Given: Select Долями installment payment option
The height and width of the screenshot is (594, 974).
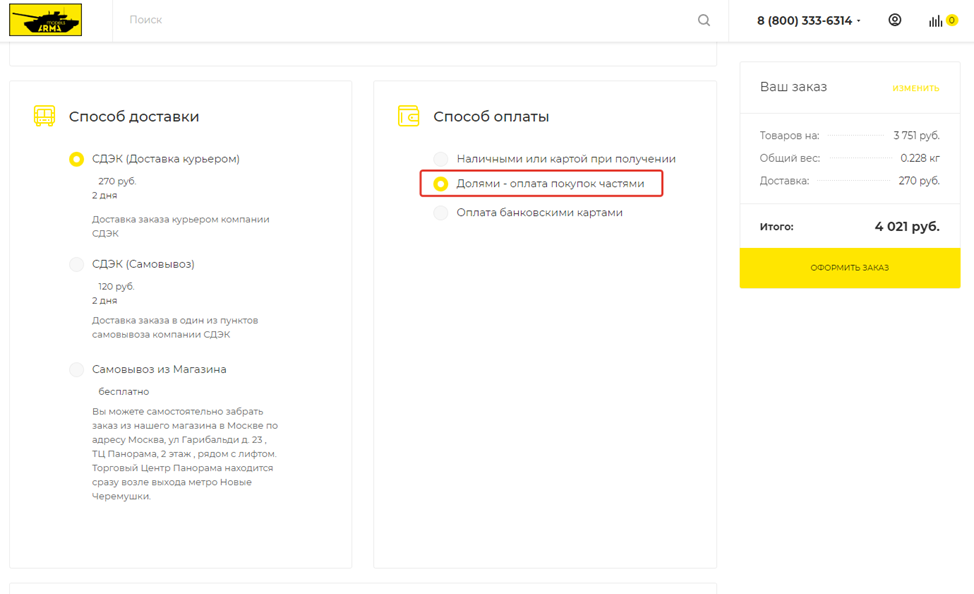Looking at the screenshot, I should pyautogui.click(x=441, y=185).
